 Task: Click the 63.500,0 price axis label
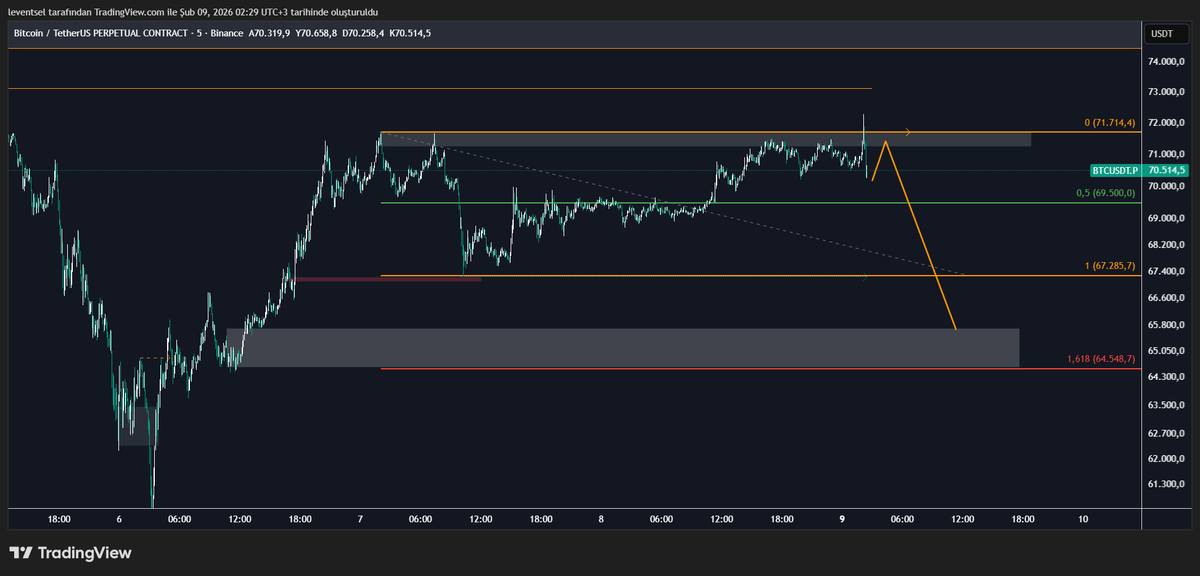pyautogui.click(x=1166, y=405)
